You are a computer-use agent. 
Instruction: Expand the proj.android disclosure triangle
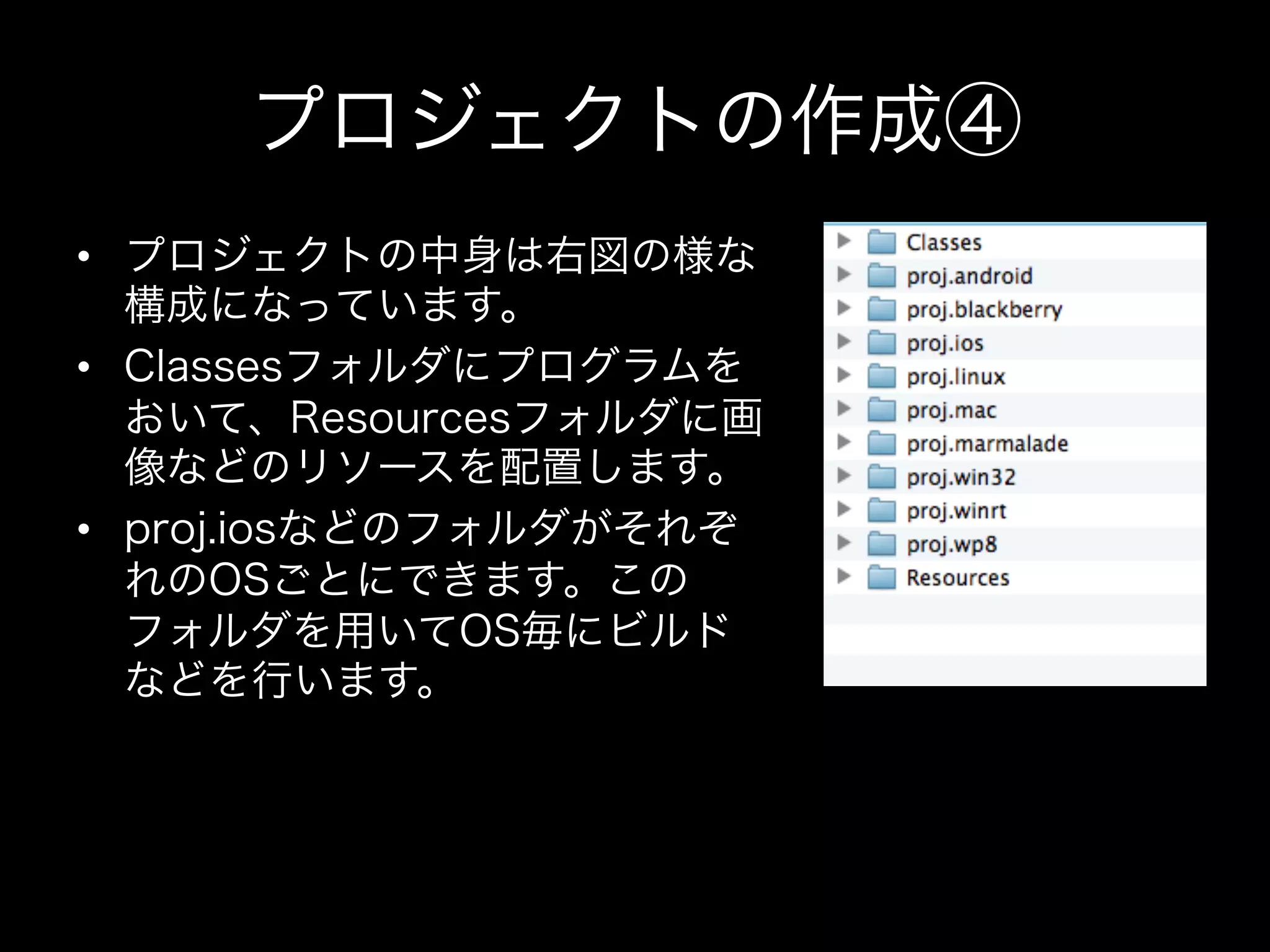coord(844,274)
